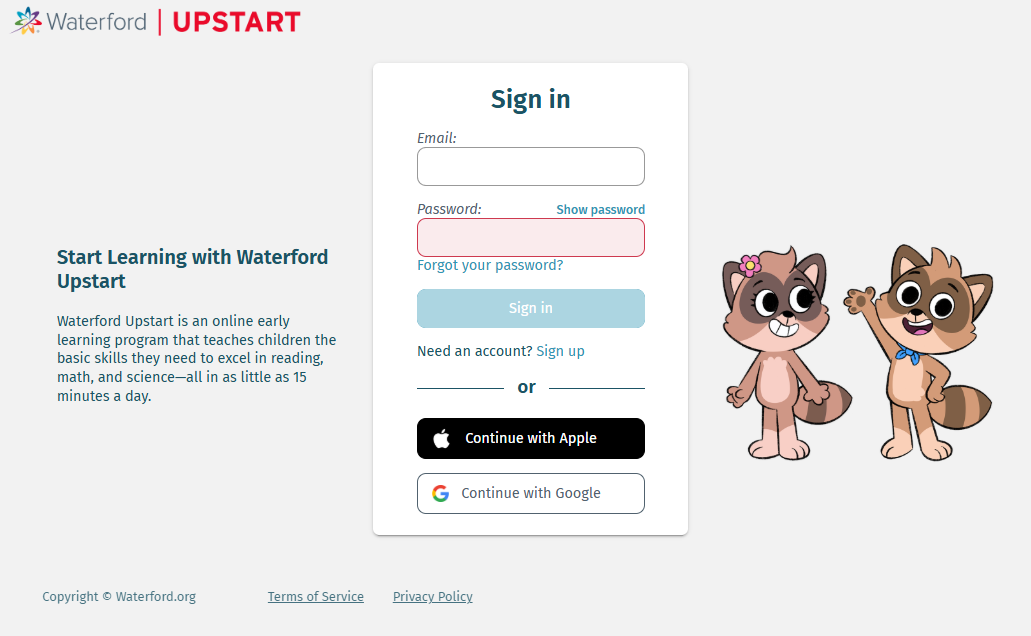
Task: Click the Google G logo icon
Action: (x=440, y=493)
